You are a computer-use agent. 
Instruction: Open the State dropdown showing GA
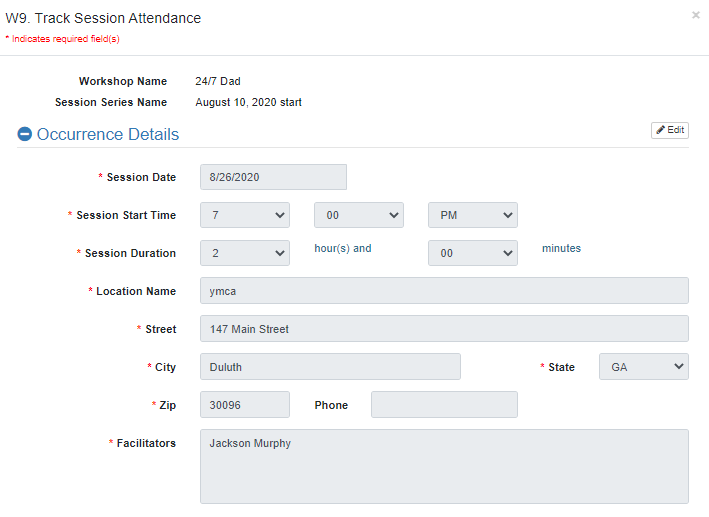(644, 367)
